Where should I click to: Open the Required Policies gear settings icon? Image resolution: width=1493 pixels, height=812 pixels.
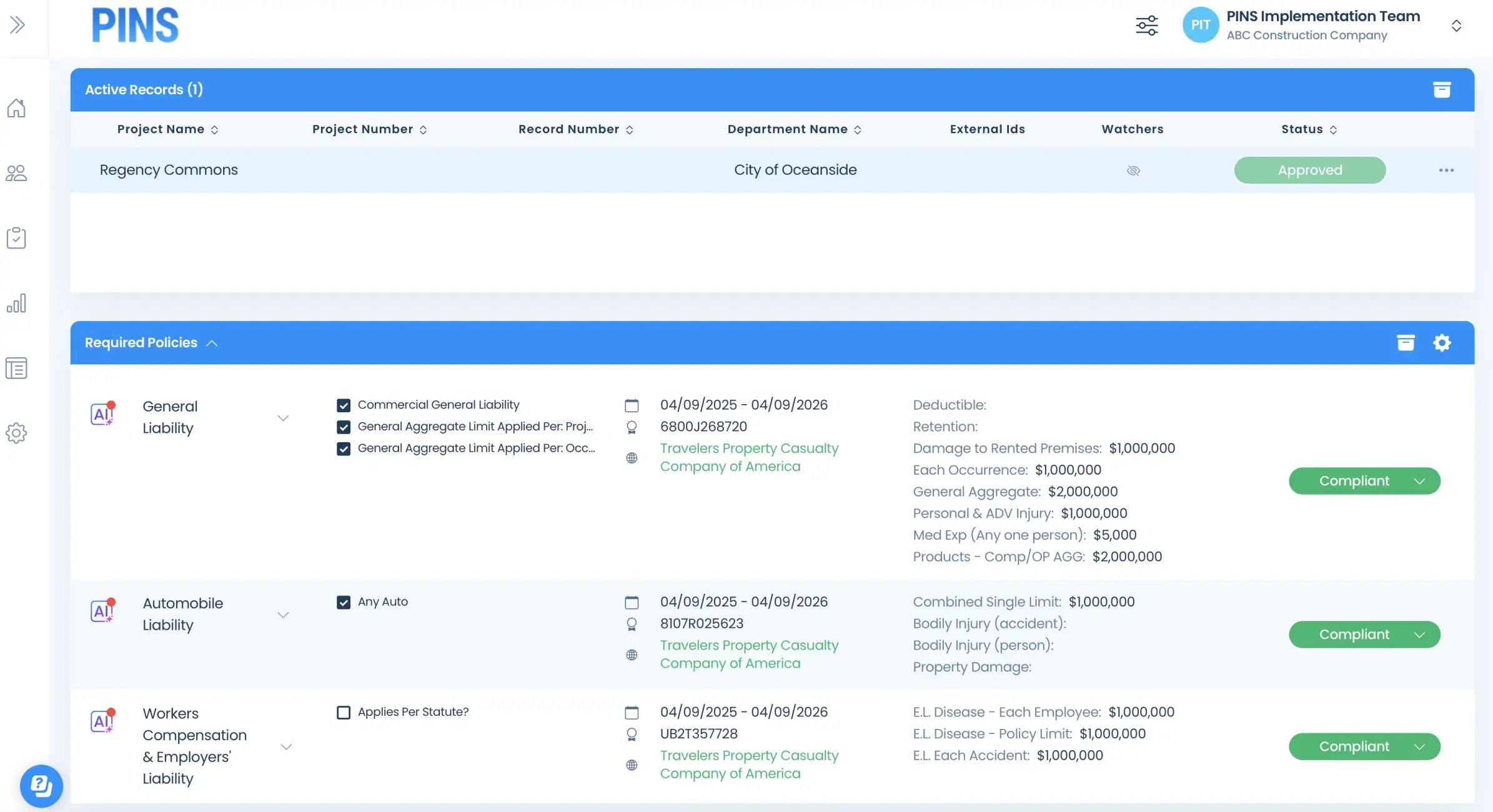click(1442, 342)
